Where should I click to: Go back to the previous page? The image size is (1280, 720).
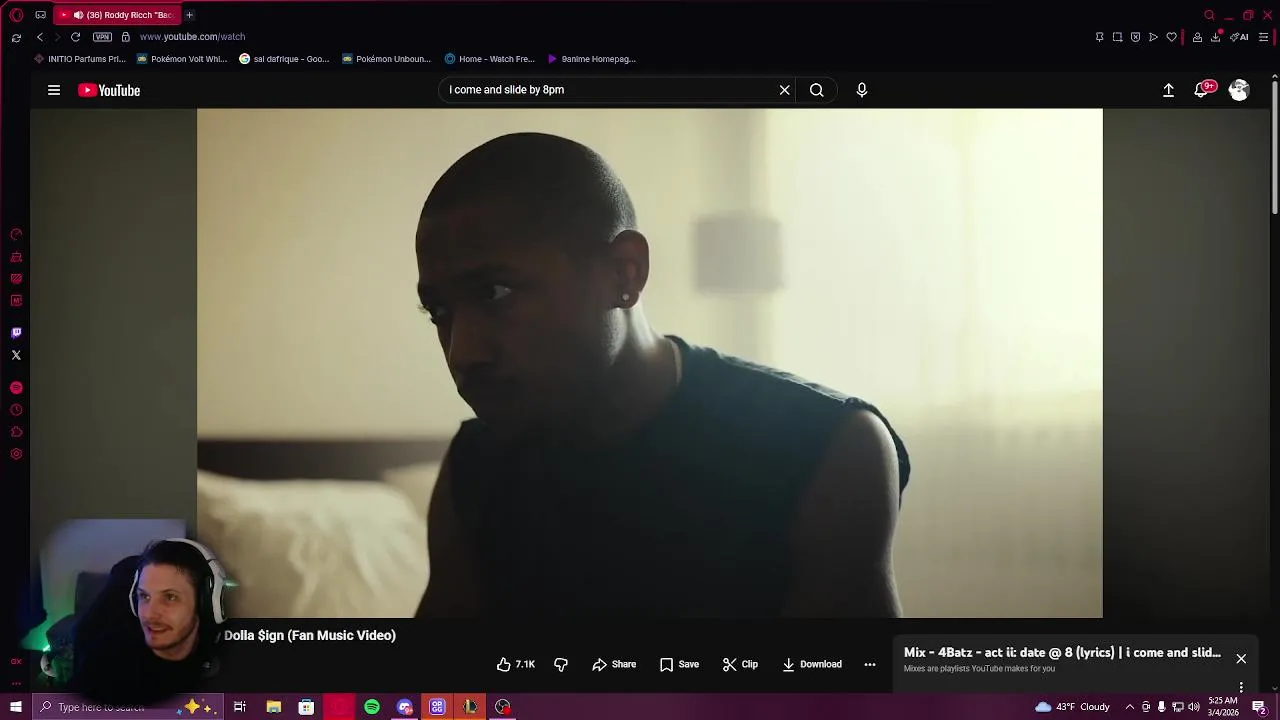click(x=40, y=37)
